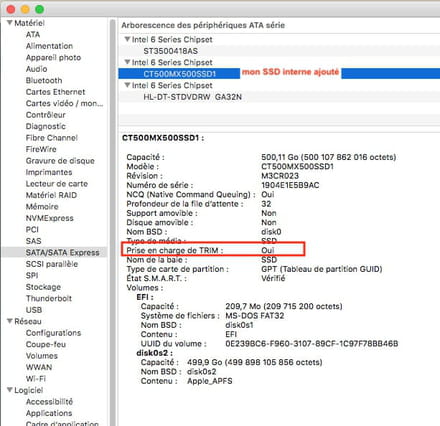Click the revision value M3CR023

click(280, 176)
